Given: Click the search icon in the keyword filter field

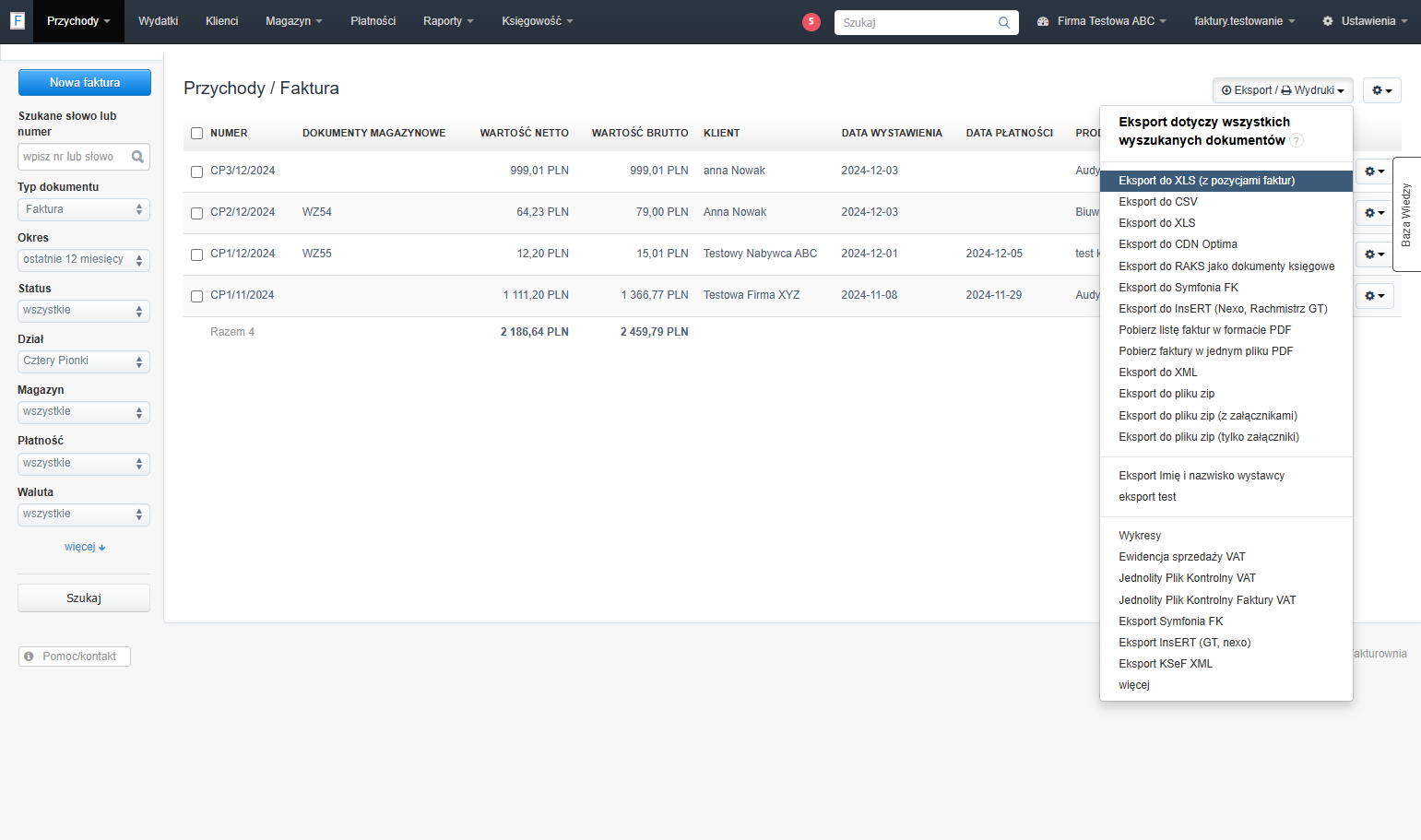Looking at the screenshot, I should pos(137,157).
